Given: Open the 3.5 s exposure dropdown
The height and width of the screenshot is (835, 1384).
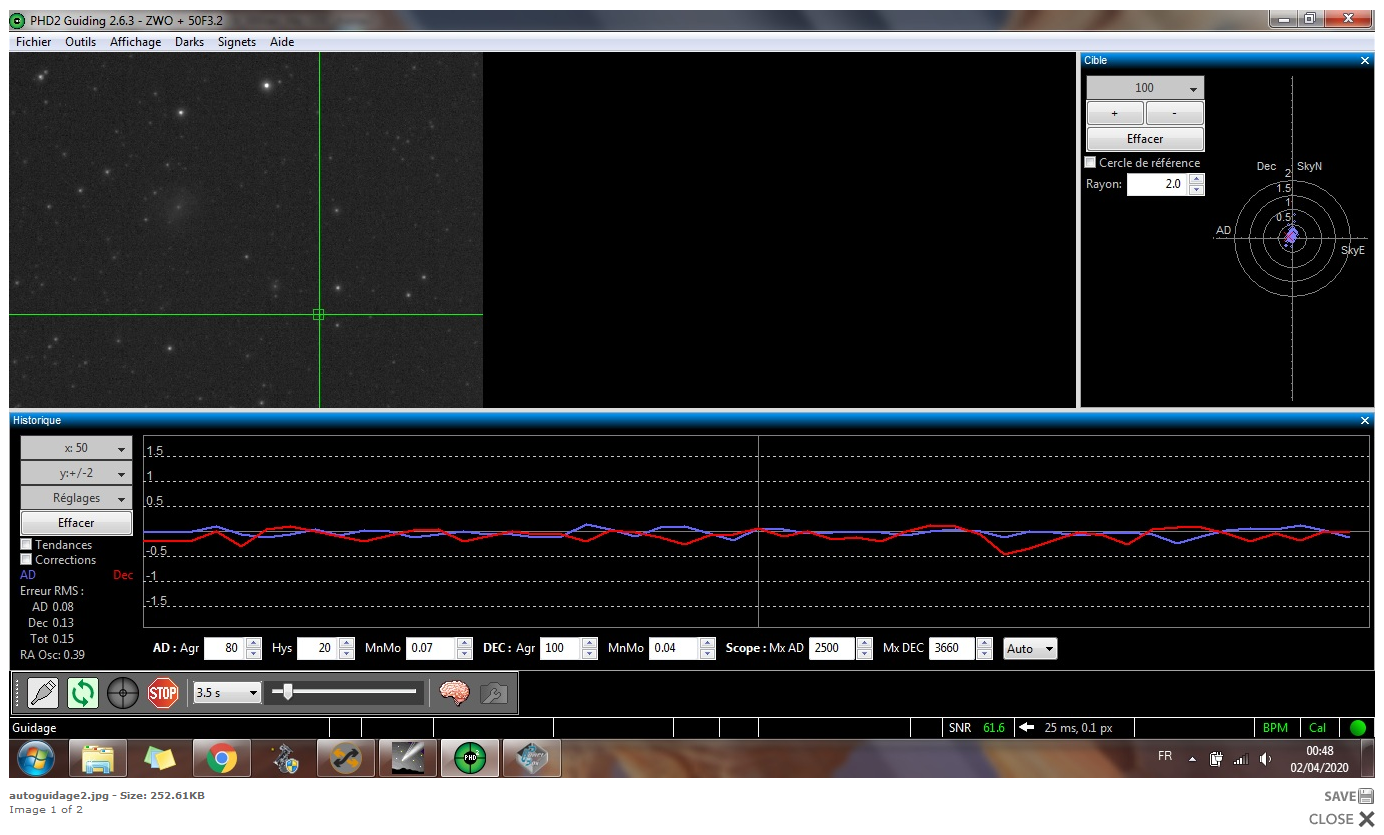Looking at the screenshot, I should tap(227, 692).
